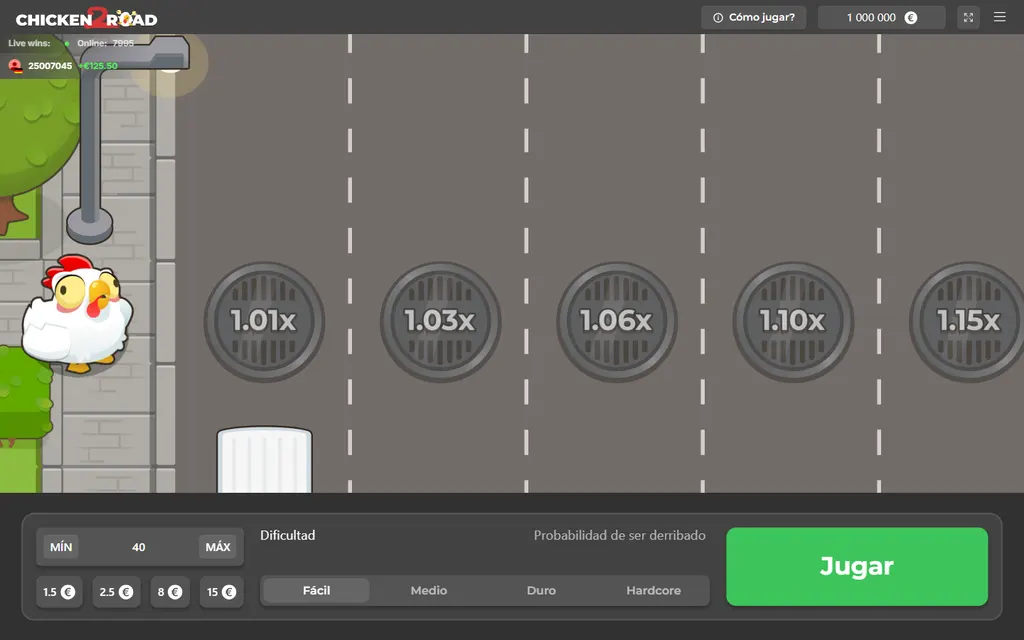Select the 1.03x manhole cover

[x=440, y=321]
